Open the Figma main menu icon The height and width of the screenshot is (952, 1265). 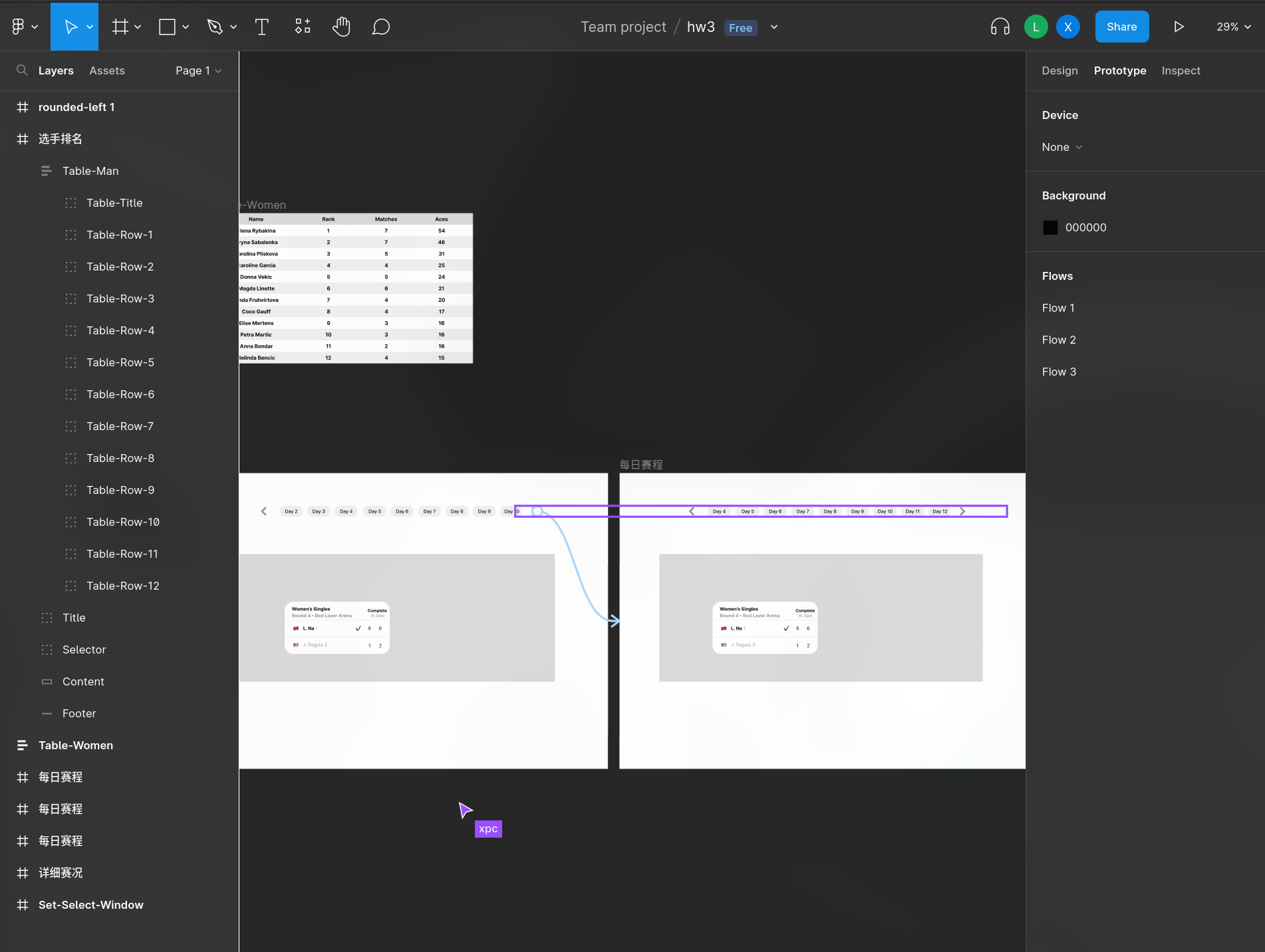tap(19, 27)
